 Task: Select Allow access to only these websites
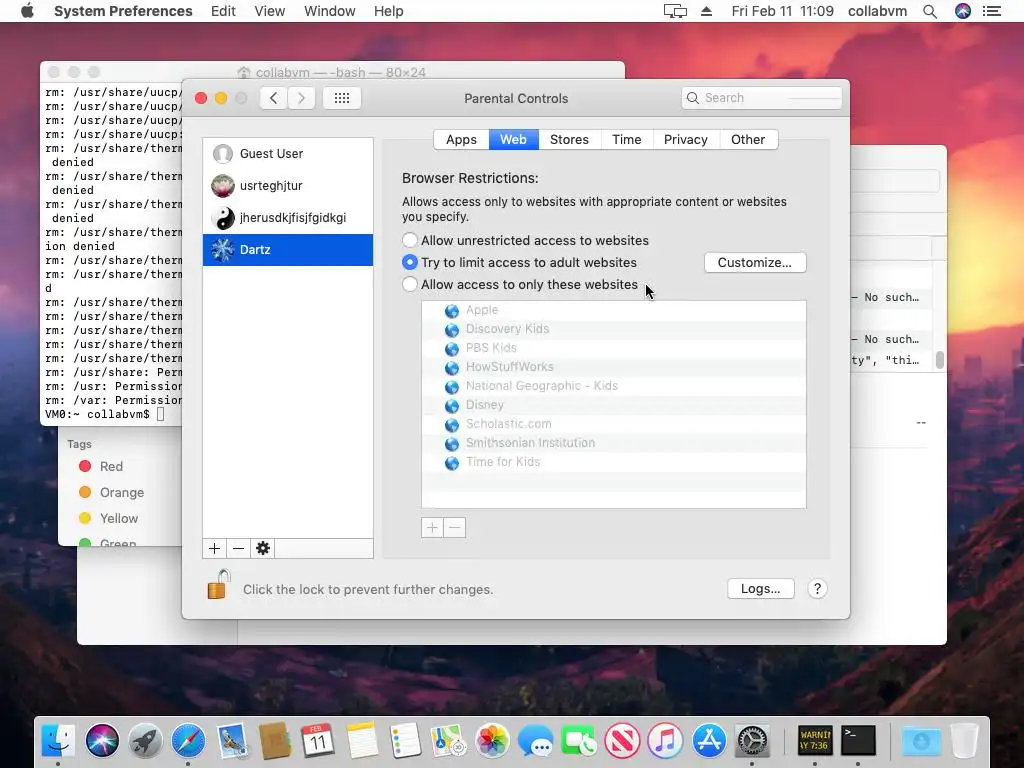point(409,285)
